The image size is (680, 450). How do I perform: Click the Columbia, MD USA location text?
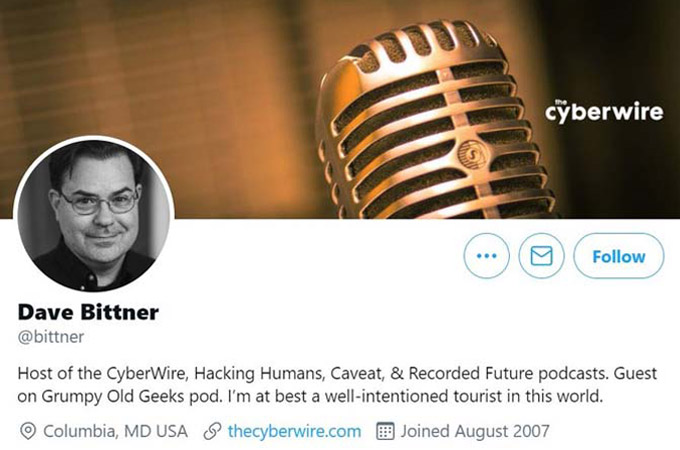[115, 431]
